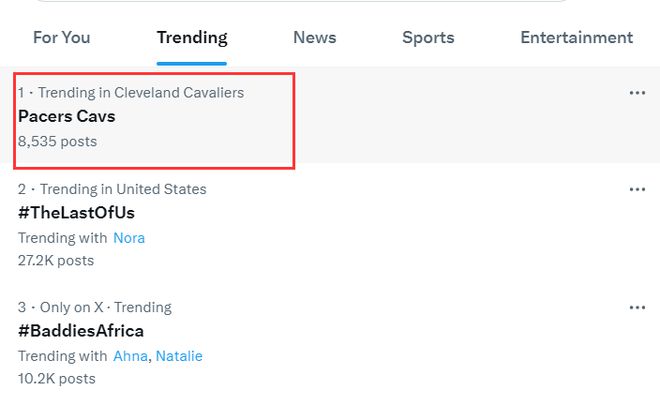The image size is (660, 405).
Task: Click the Natalie related trend link
Action: 179,356
